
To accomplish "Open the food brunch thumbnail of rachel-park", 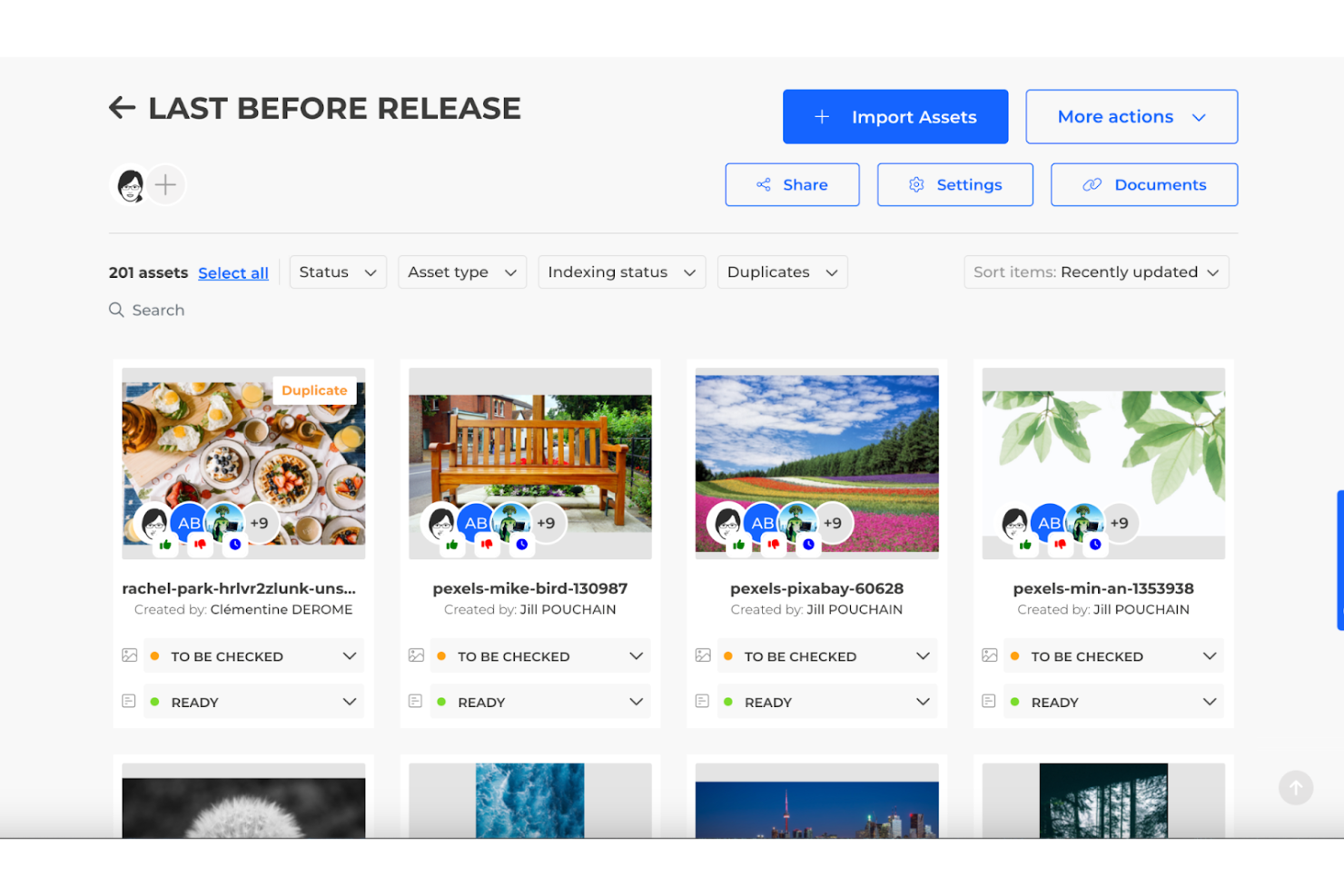I will (243, 463).
